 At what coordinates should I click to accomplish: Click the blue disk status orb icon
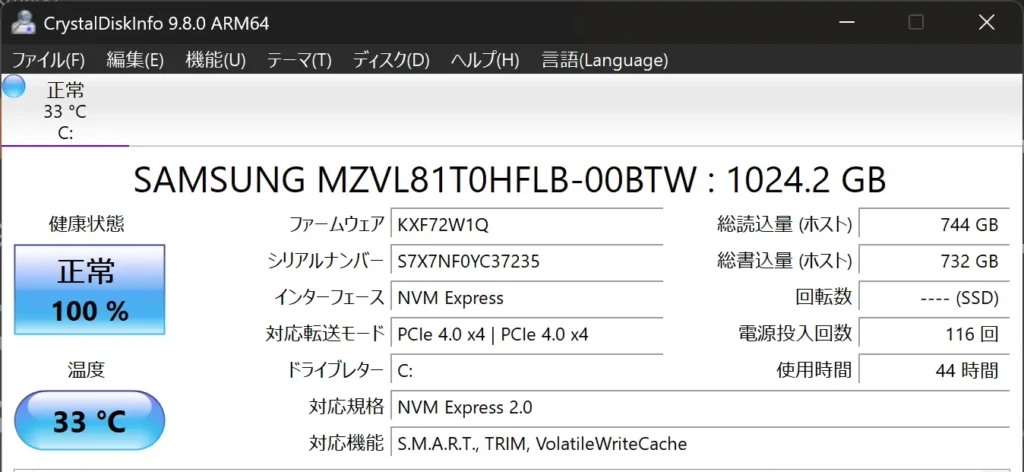pyautogui.click(x=14, y=87)
